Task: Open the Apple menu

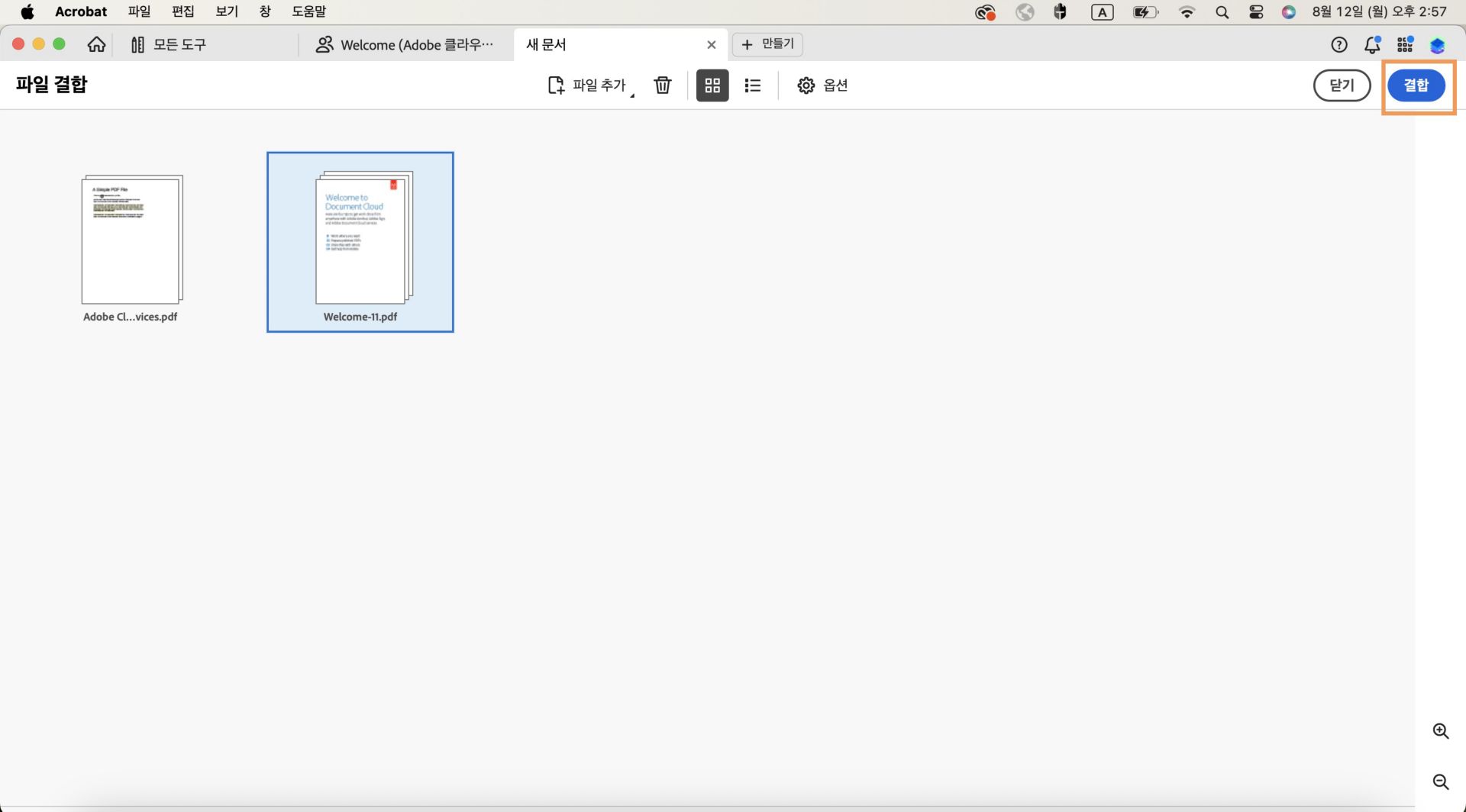Action: [x=27, y=11]
